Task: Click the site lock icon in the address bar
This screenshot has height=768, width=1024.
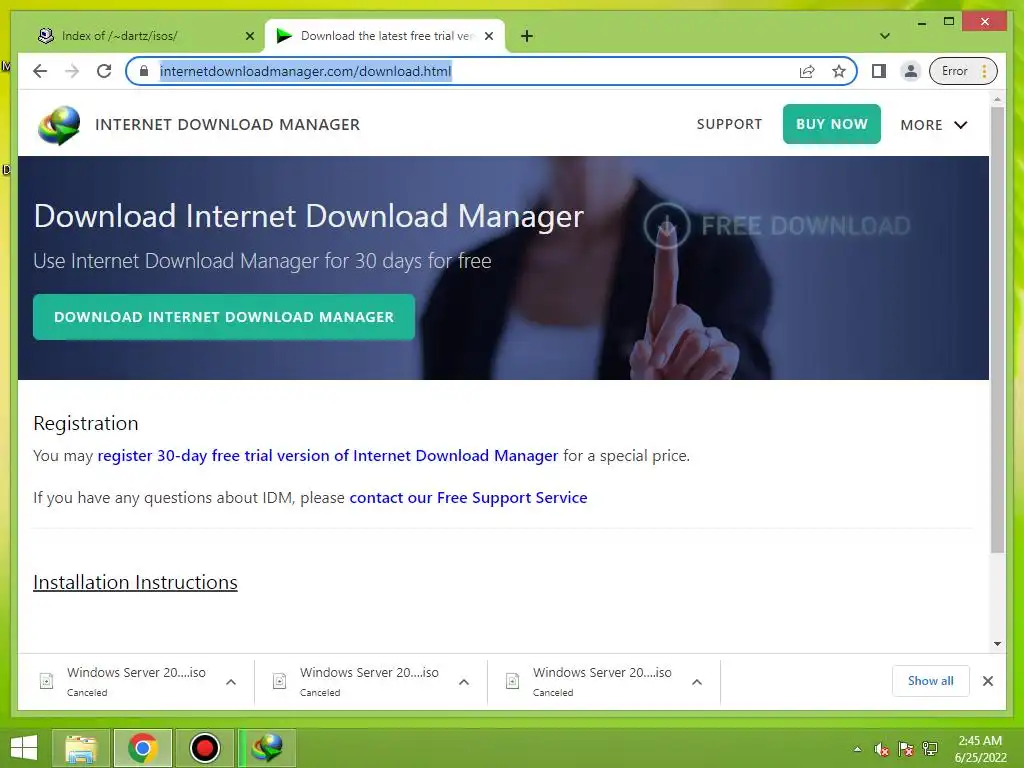Action: [144, 71]
